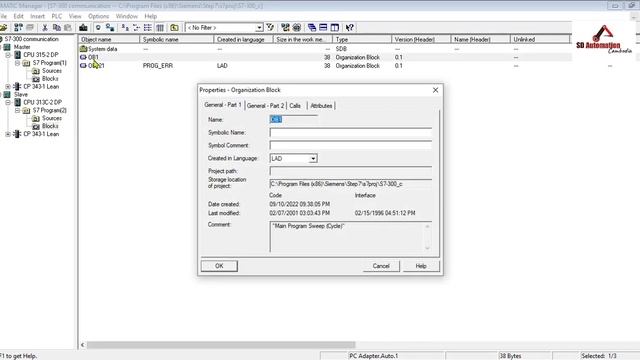Switch to Small Icons view icon
Viewport: 640px width, 360px height.
136,27
